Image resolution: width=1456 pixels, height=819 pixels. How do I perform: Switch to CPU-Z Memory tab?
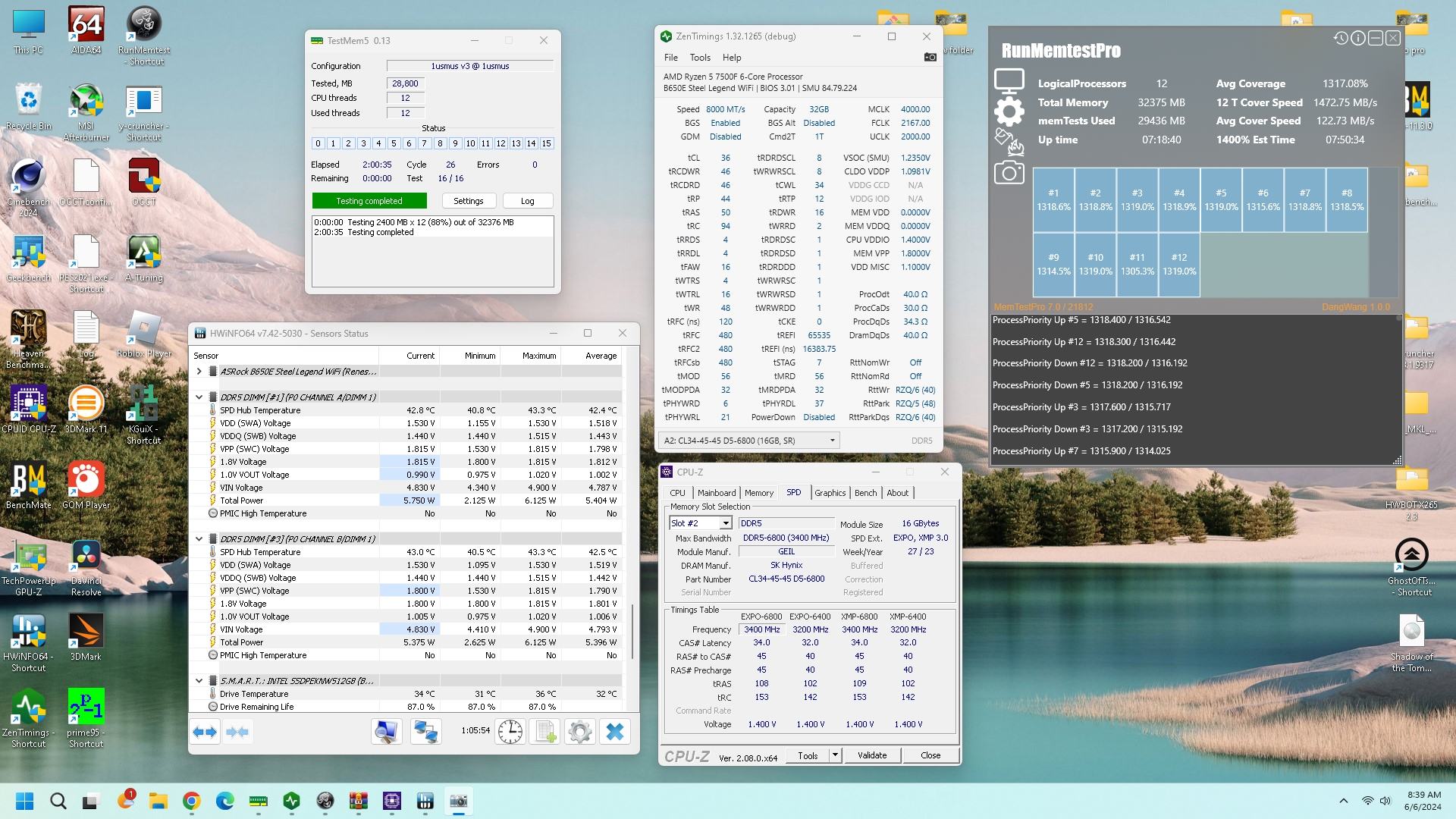coord(758,493)
